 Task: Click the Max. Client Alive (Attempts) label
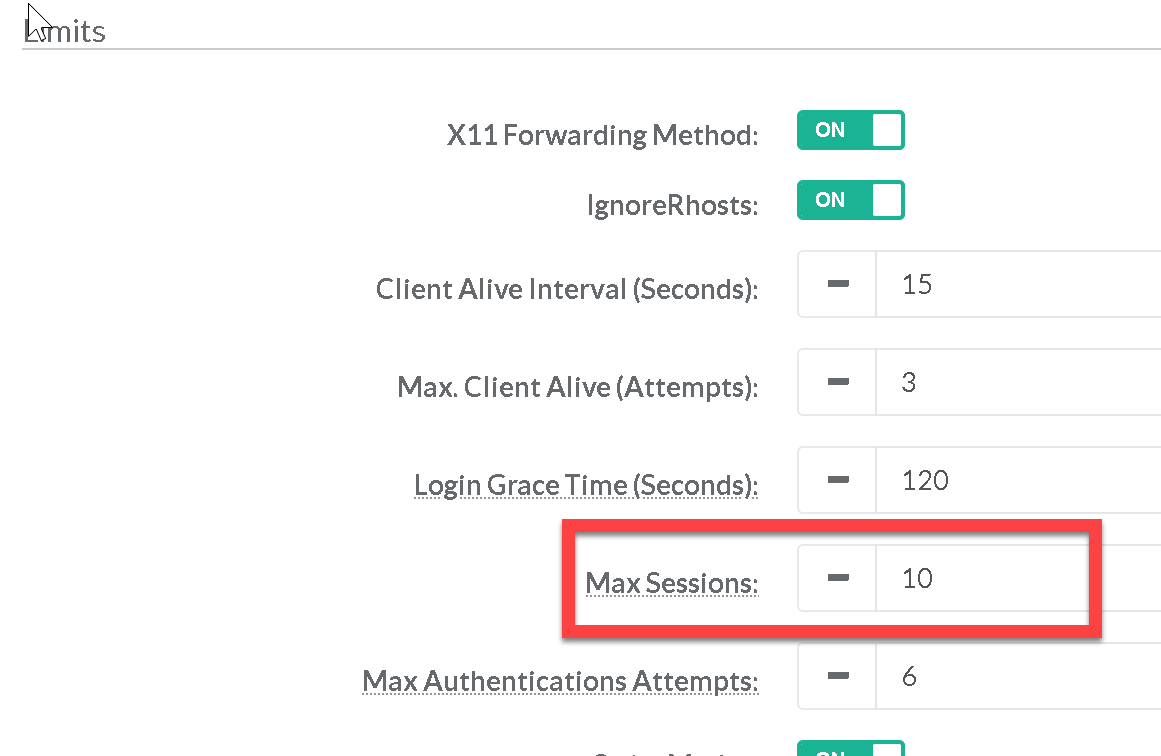coord(577,387)
